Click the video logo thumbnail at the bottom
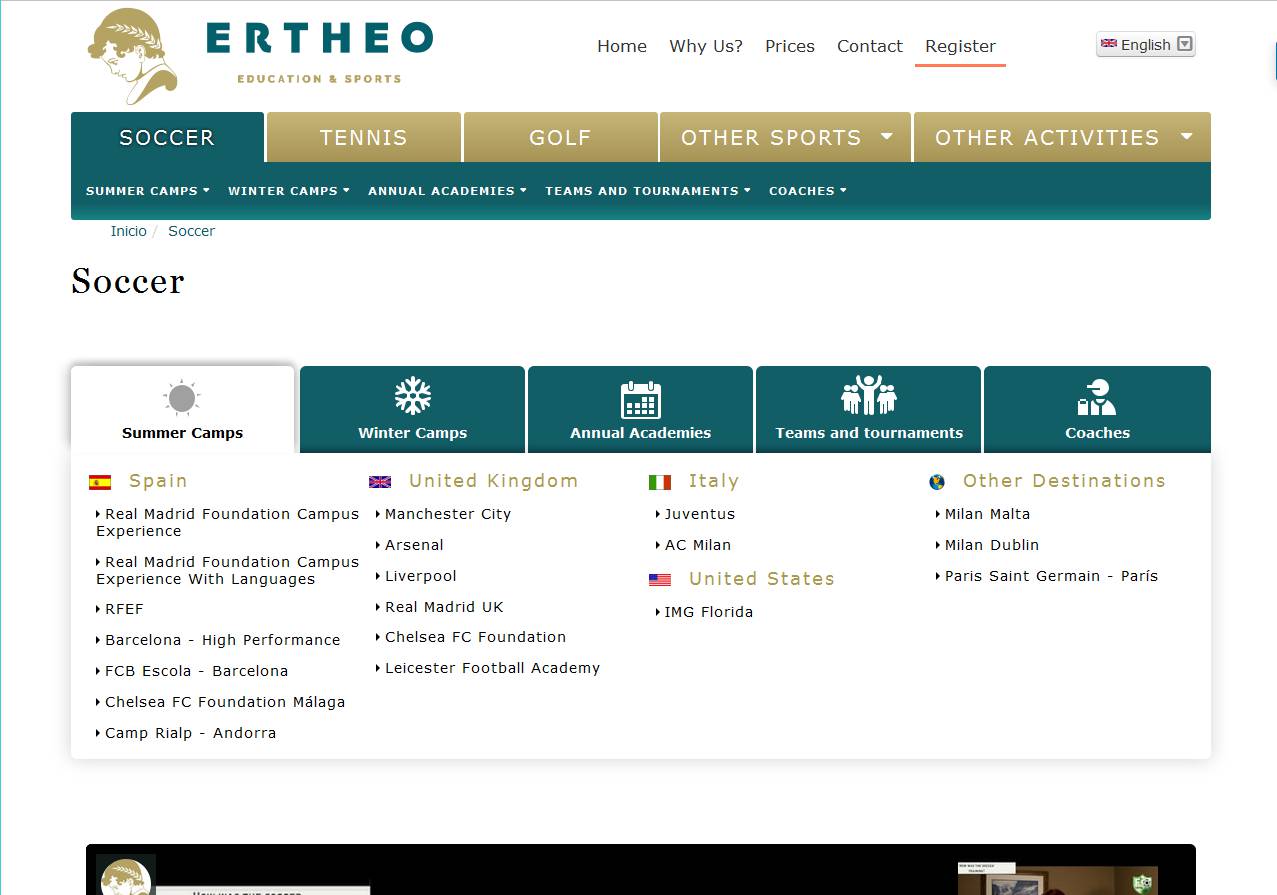This screenshot has height=895, width=1277. tap(126, 874)
